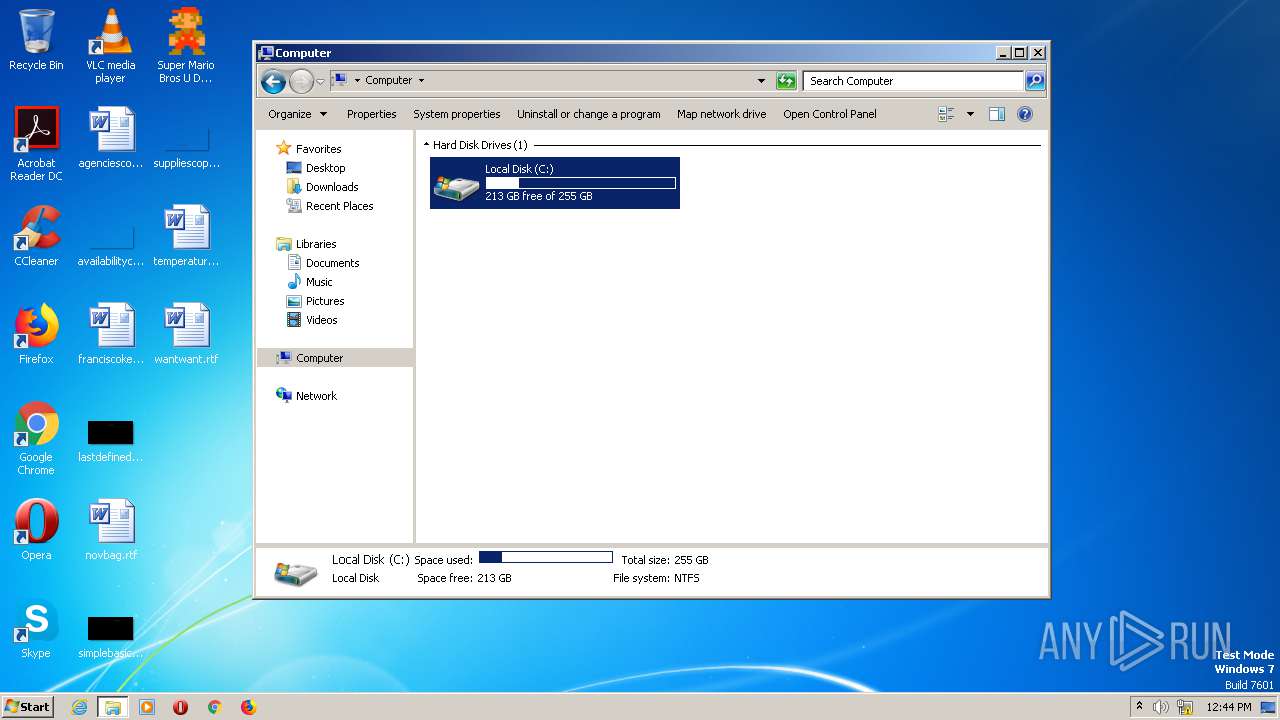Image resolution: width=1280 pixels, height=720 pixels.
Task: Select VLC media player desktop shortcut
Action: coord(110,46)
